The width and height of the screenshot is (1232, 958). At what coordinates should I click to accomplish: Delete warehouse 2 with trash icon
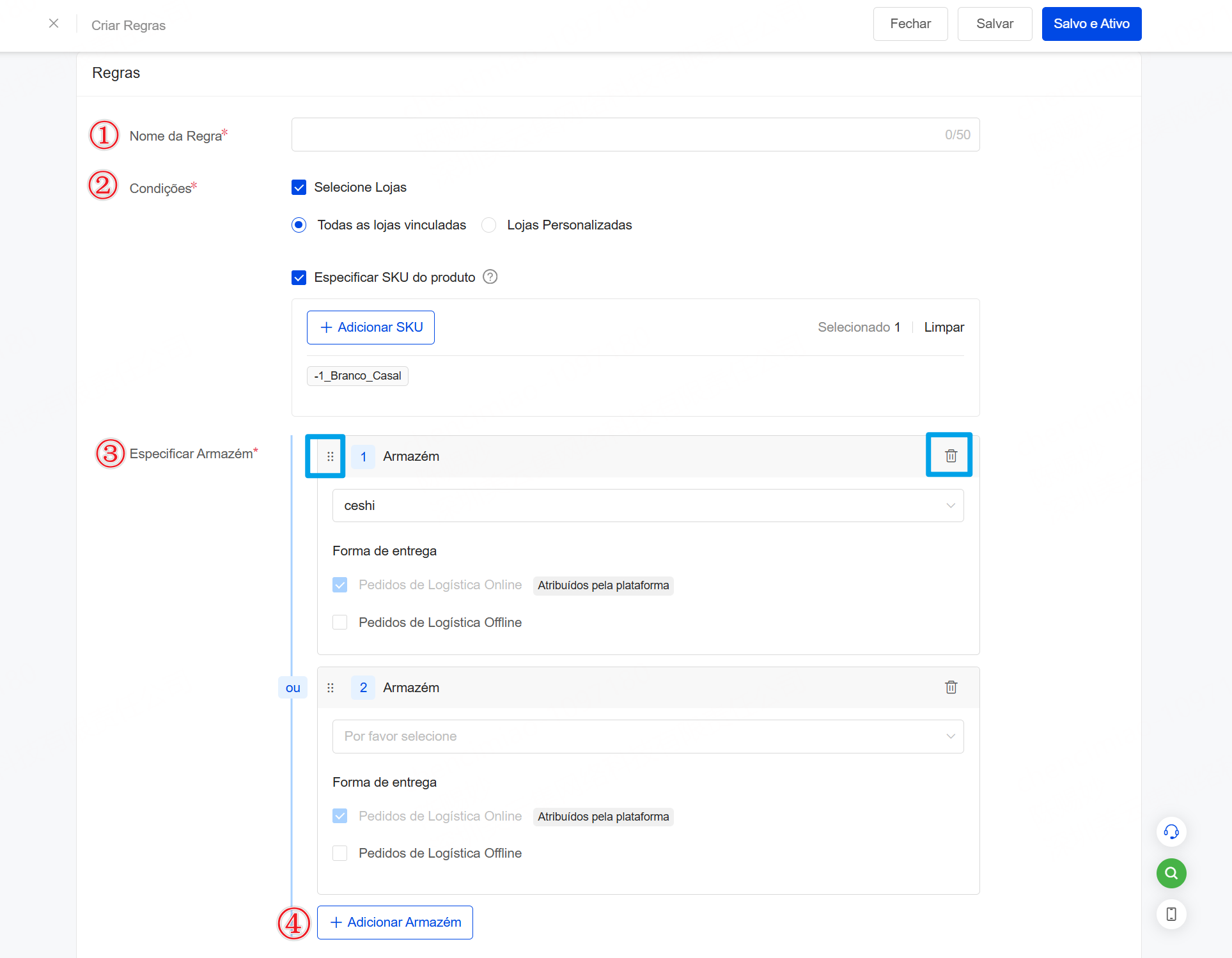951,687
